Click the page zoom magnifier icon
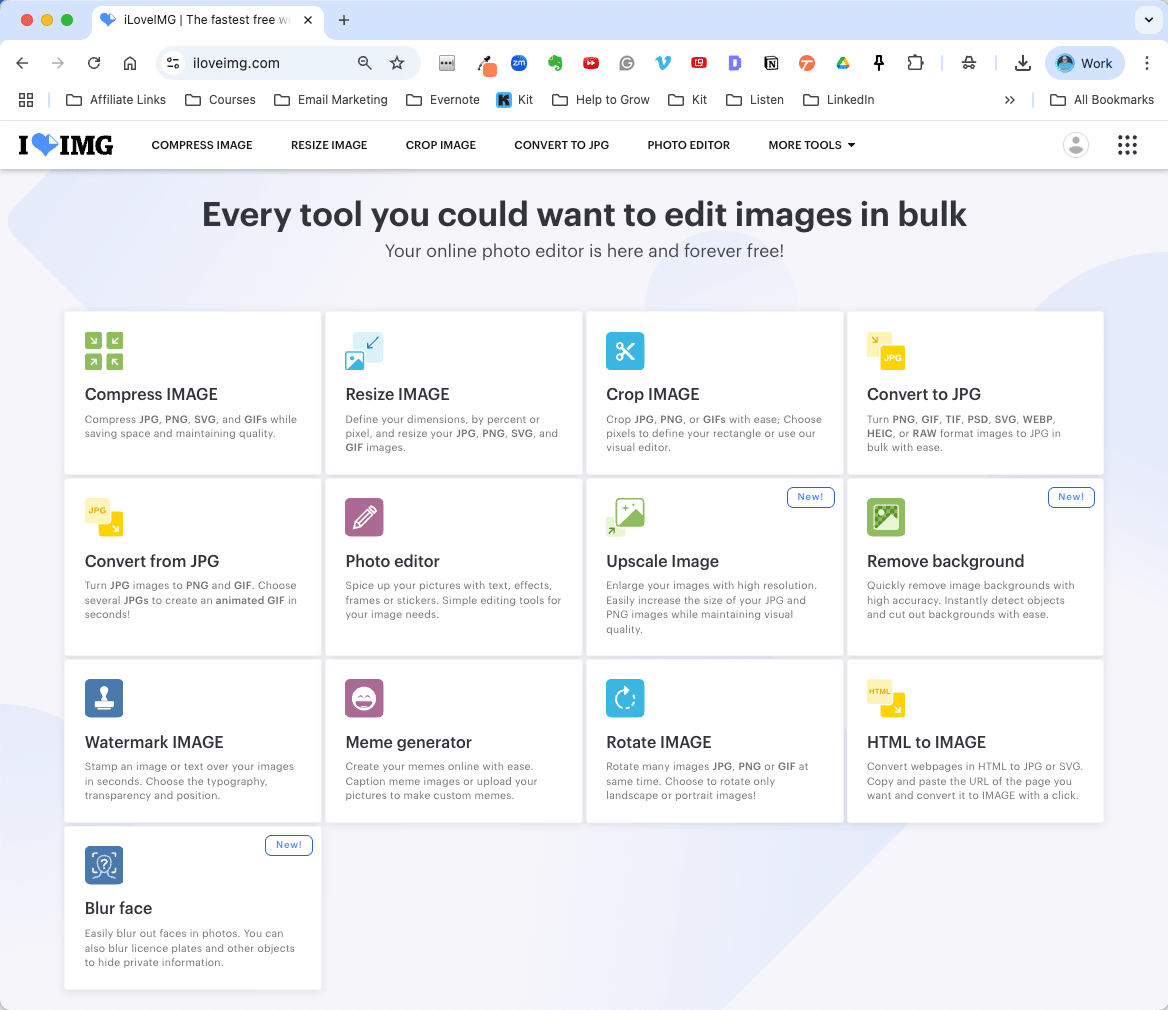 point(364,63)
